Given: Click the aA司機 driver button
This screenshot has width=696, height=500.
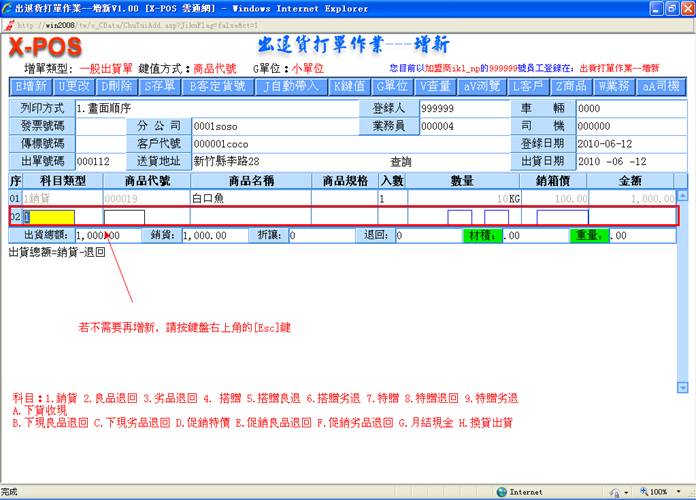Looking at the screenshot, I should point(661,87).
